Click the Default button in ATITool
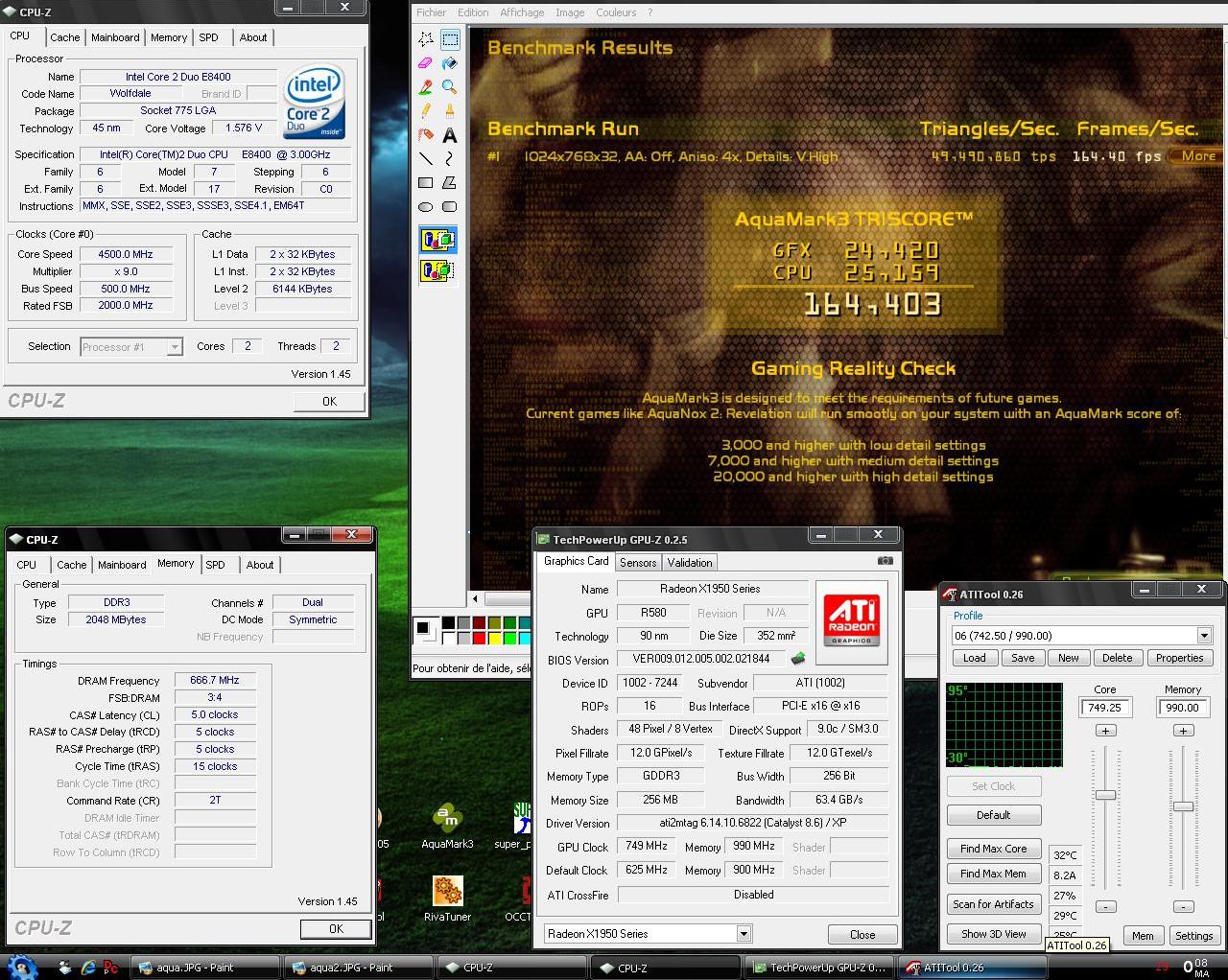Screen dimensions: 1228x980 993,815
